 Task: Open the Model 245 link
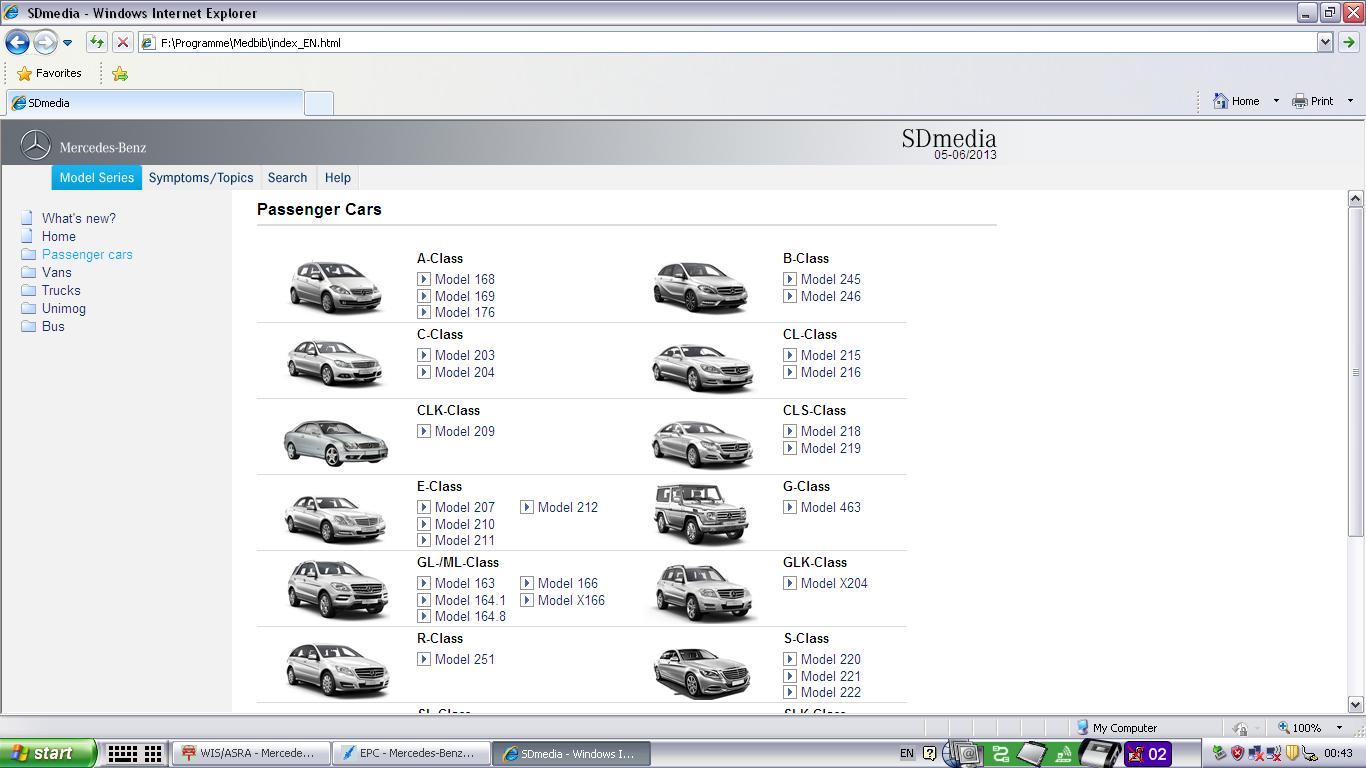pyautogui.click(x=830, y=279)
